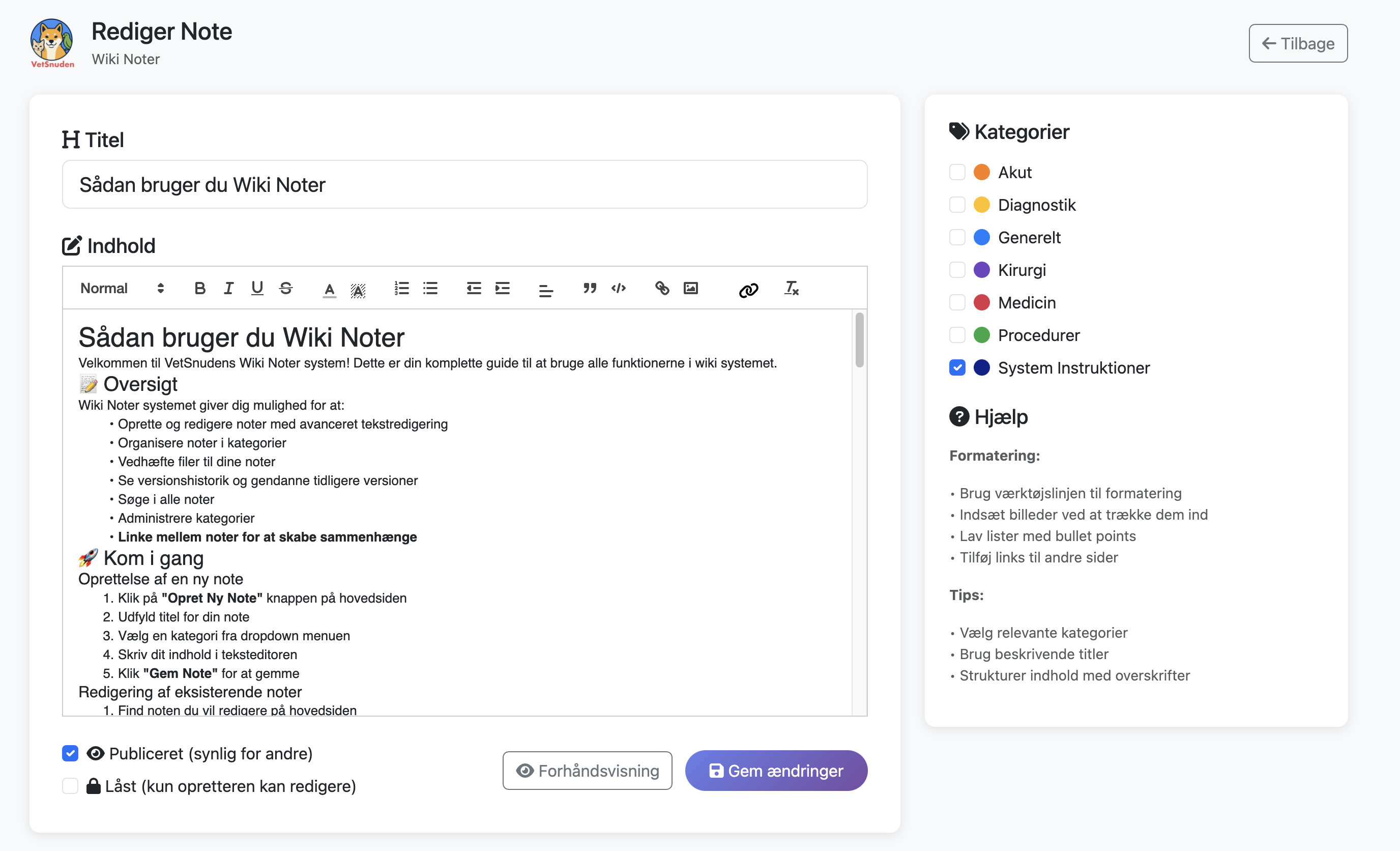
Task: Insert an ordered list
Action: tap(402, 288)
